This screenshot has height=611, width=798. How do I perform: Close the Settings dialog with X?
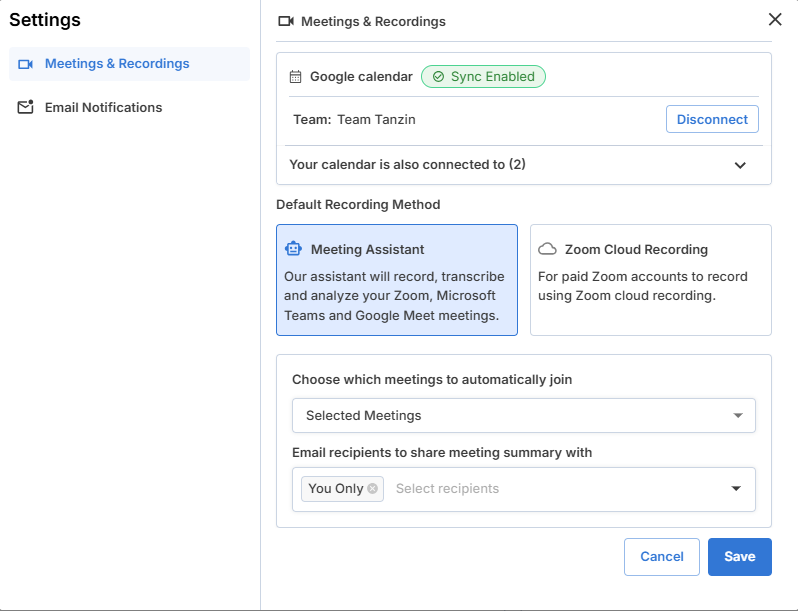775,19
